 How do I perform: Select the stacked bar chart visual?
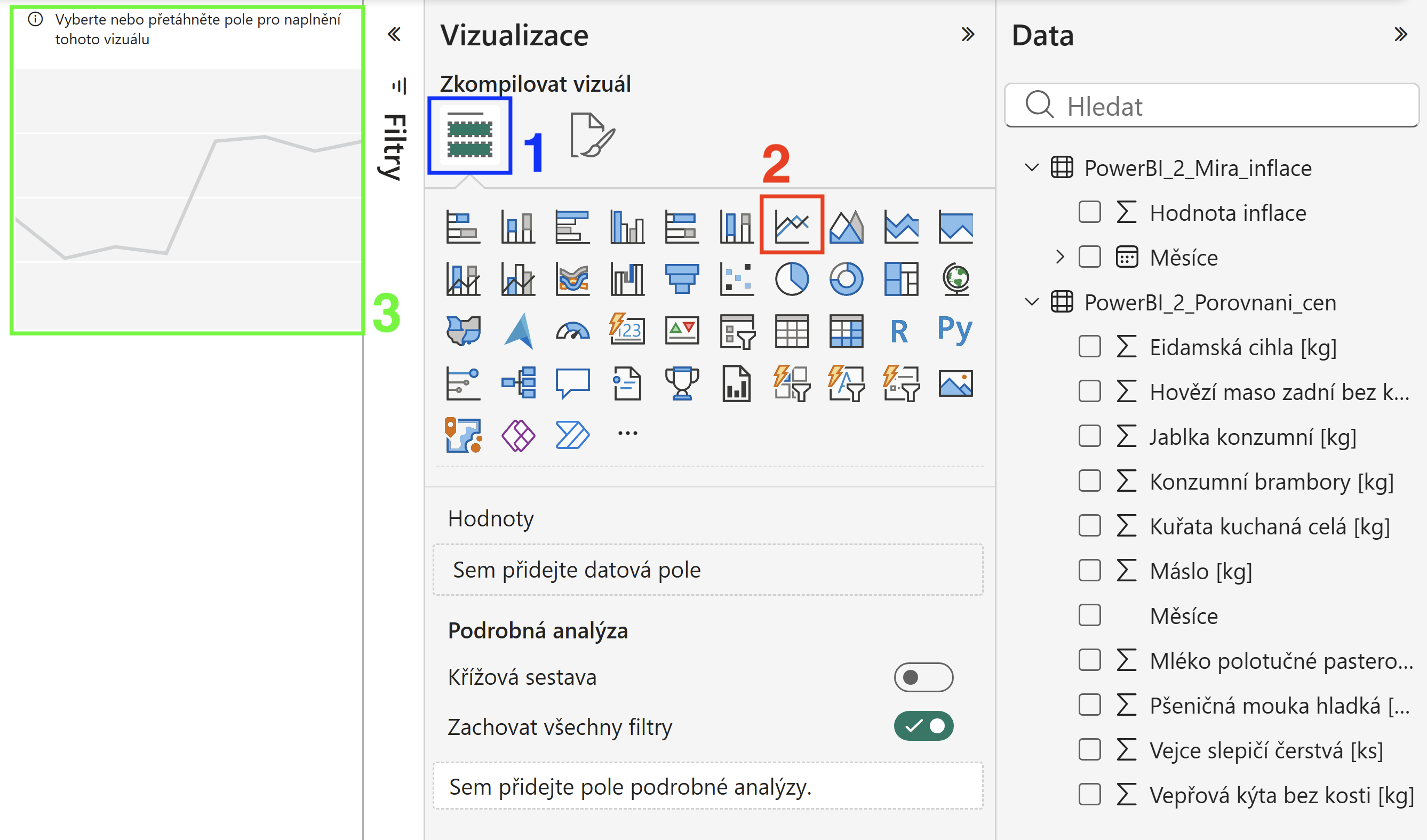click(463, 227)
